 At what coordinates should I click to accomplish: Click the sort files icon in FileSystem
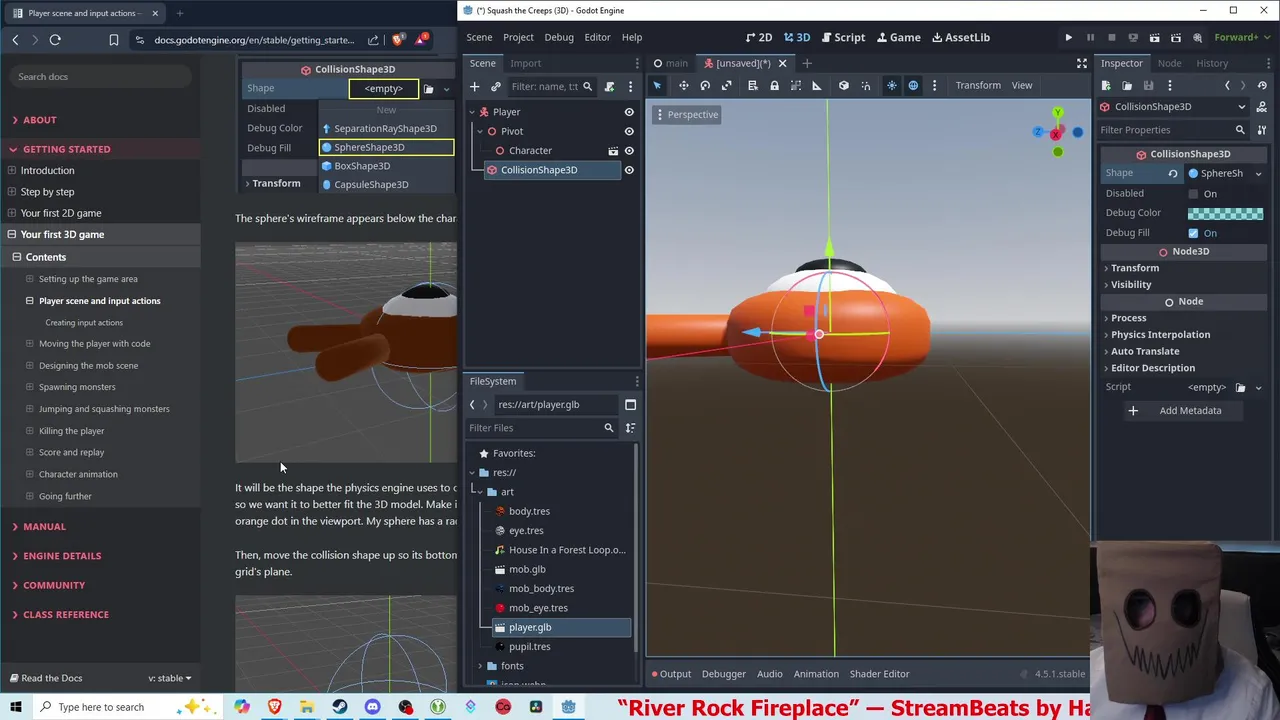coord(630,428)
